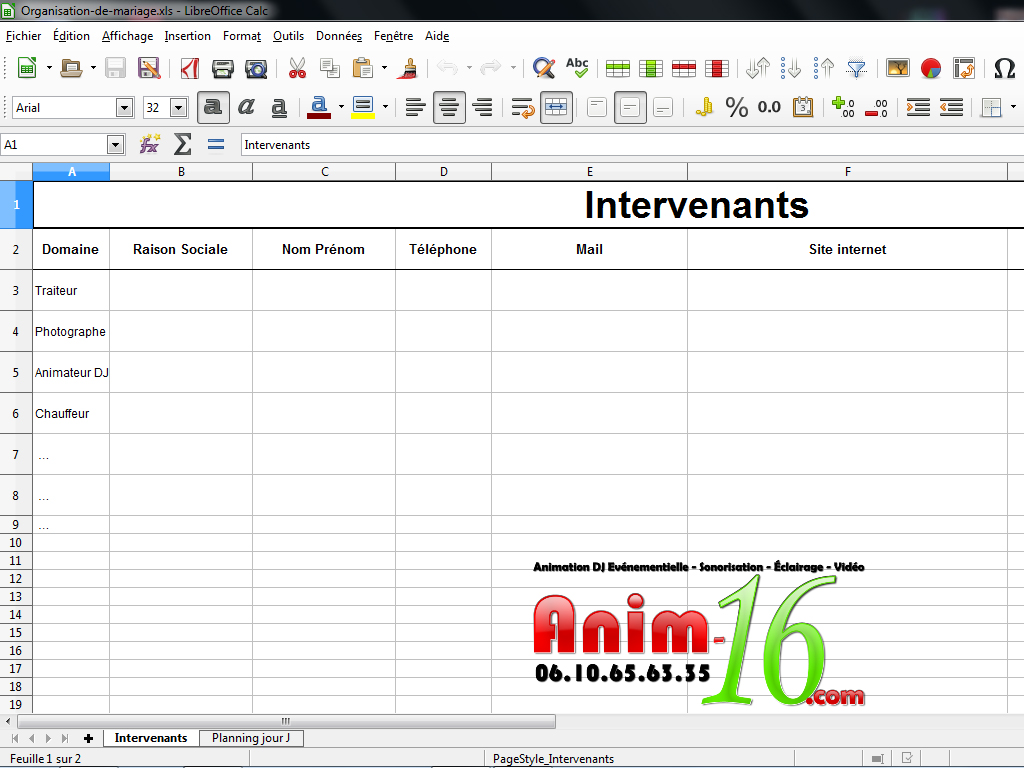
Task: Toggle Merge and Center Cells
Action: point(556,107)
